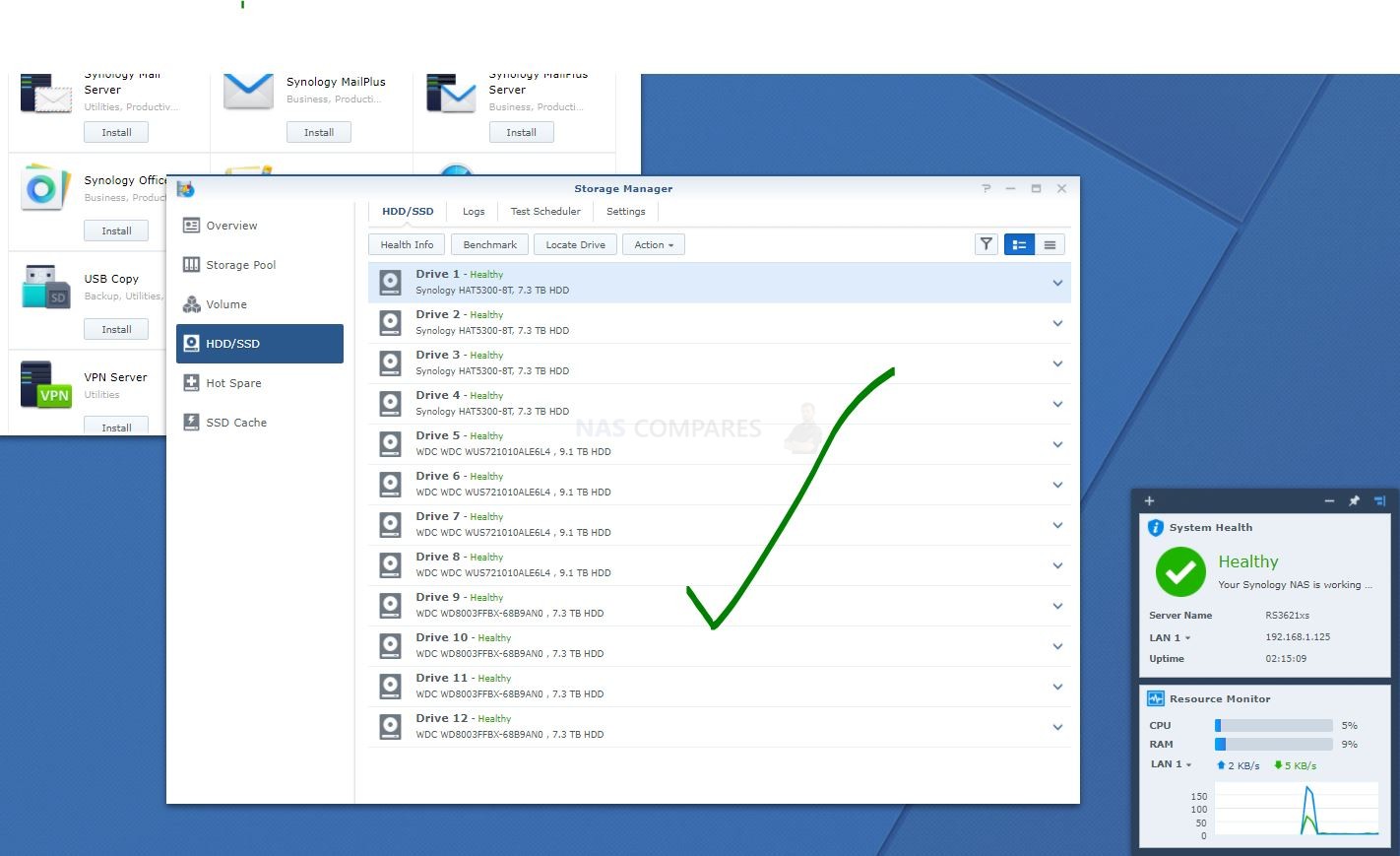
Task: Click the USB Copy package icon
Action: coord(45,287)
